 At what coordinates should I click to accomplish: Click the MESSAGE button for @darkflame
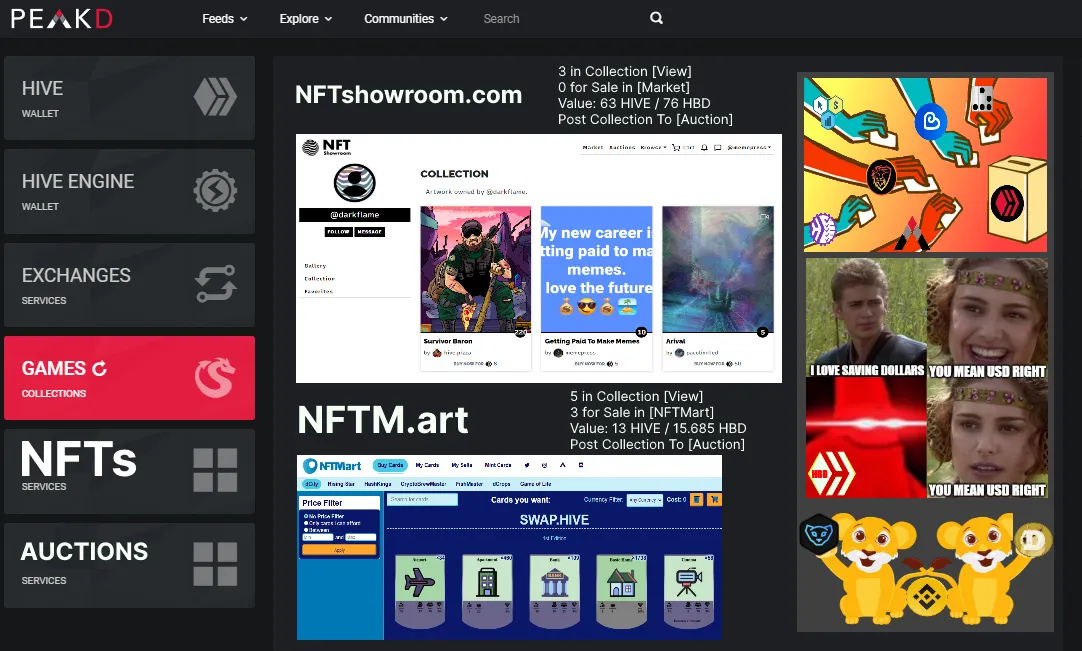[x=370, y=232]
